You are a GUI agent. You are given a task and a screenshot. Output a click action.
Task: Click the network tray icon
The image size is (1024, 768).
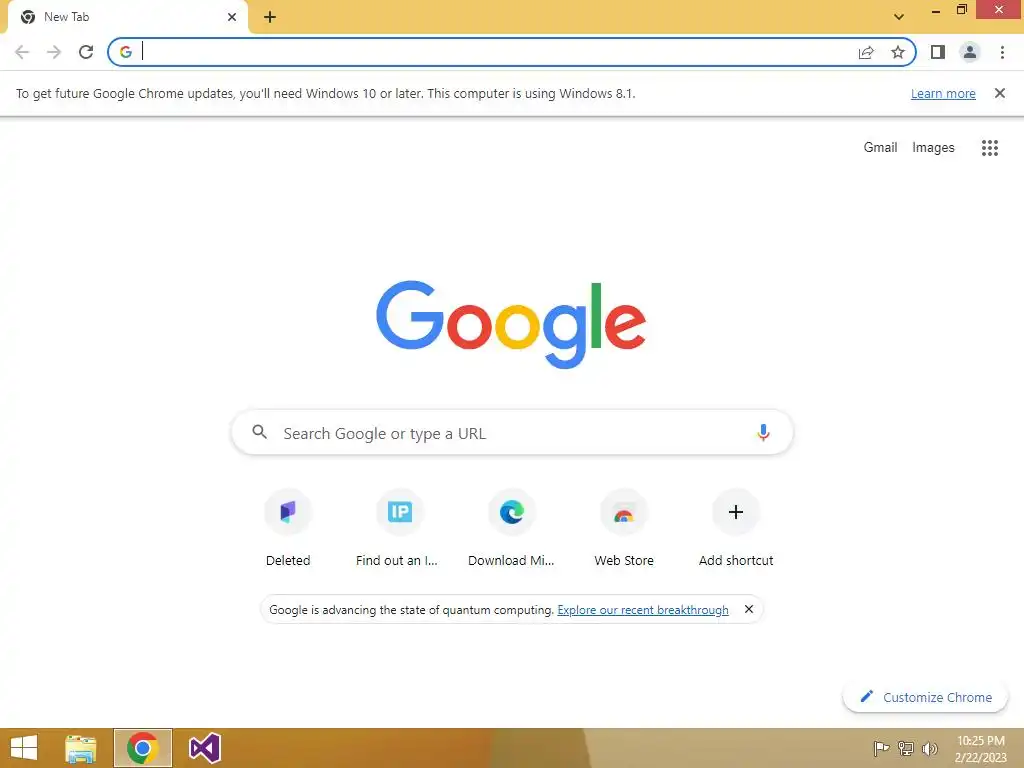click(906, 748)
